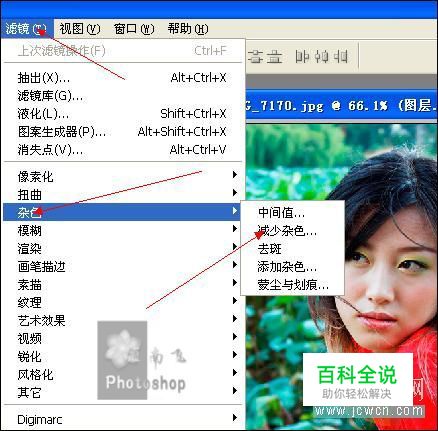Open 滤镜库(G)... filter gallery
Image resolution: width=438 pixels, height=431 pixels.
point(123,96)
